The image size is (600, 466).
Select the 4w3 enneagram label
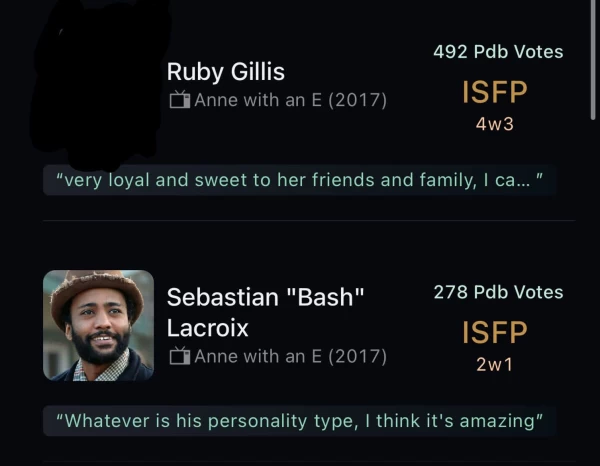pos(494,125)
